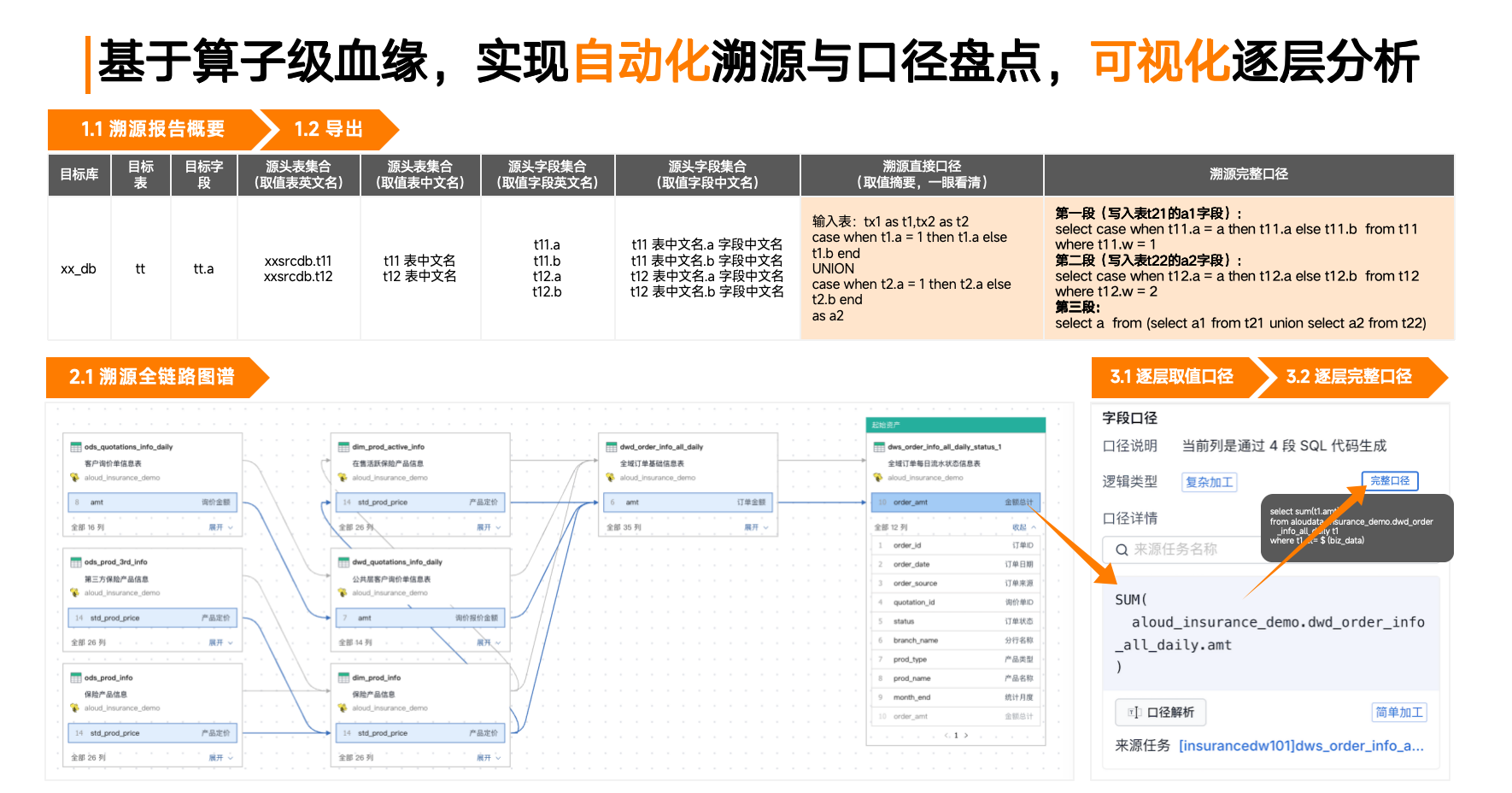Select the highlighted order_amt 金额总计 column row
1512x793 pixels.
coord(955,502)
